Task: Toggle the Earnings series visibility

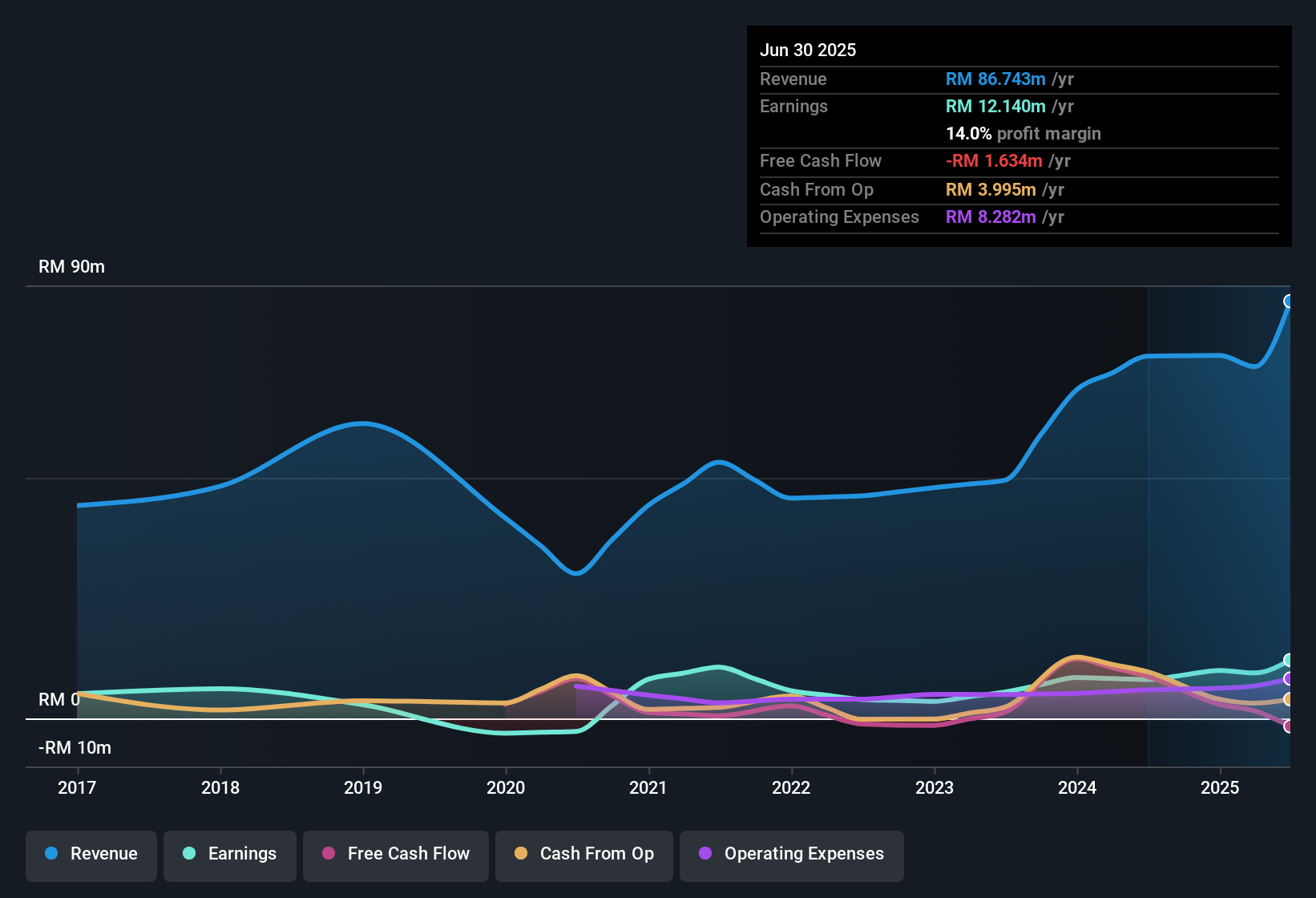Action: 230,854
